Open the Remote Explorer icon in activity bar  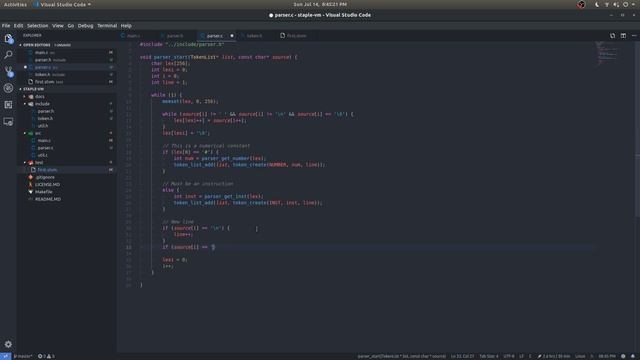tap(8, 122)
